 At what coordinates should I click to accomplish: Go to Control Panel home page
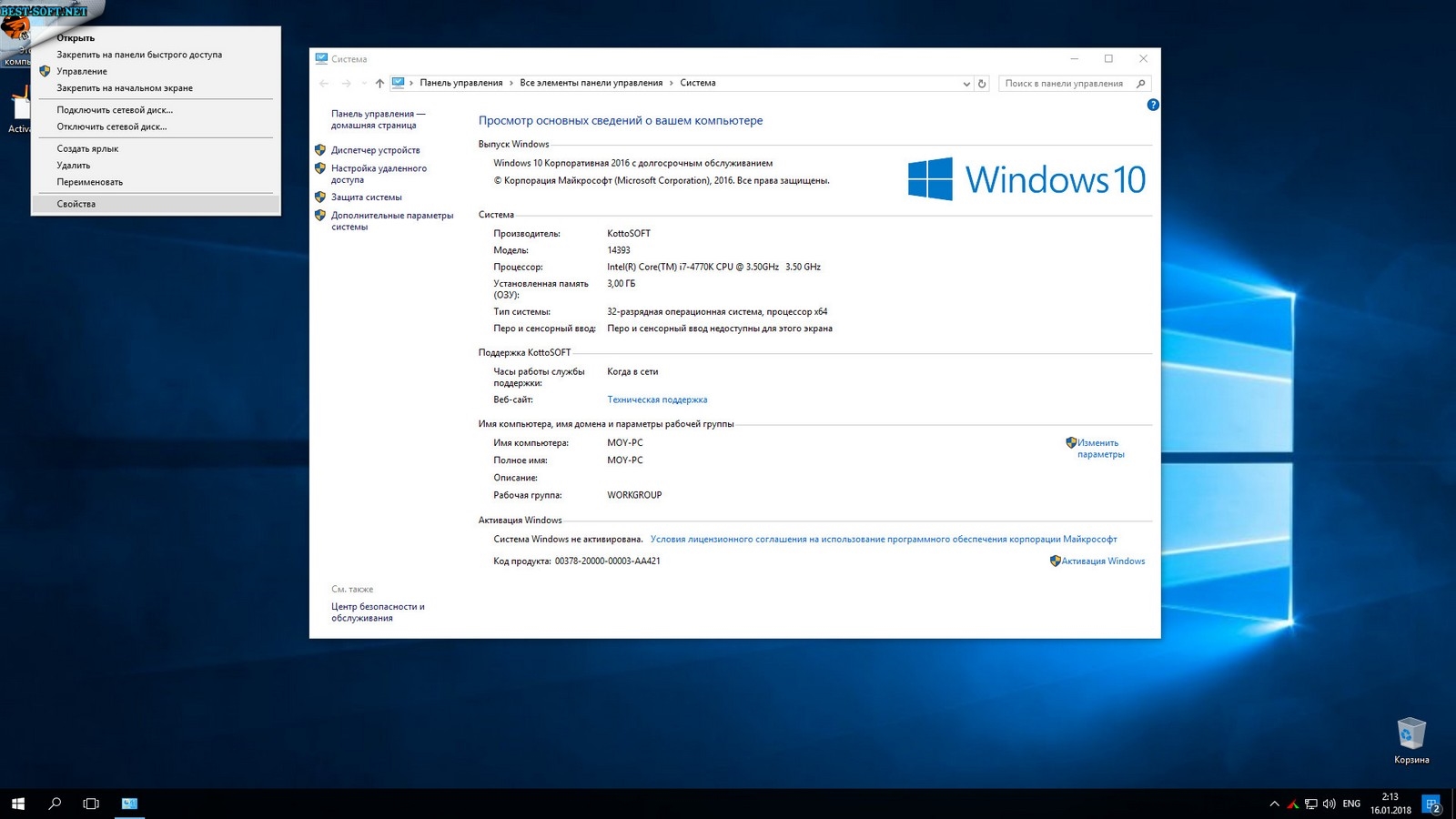coord(378,119)
